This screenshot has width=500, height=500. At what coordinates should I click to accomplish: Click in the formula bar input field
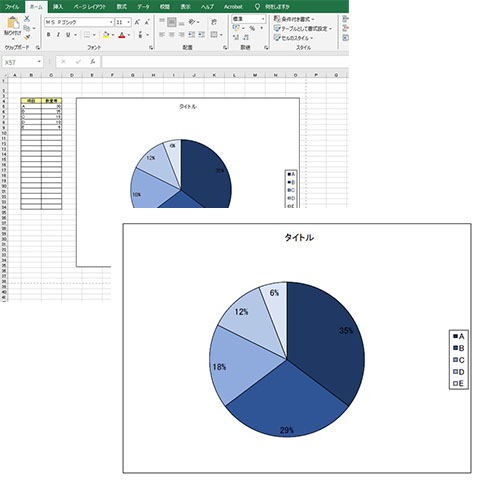(x=225, y=62)
